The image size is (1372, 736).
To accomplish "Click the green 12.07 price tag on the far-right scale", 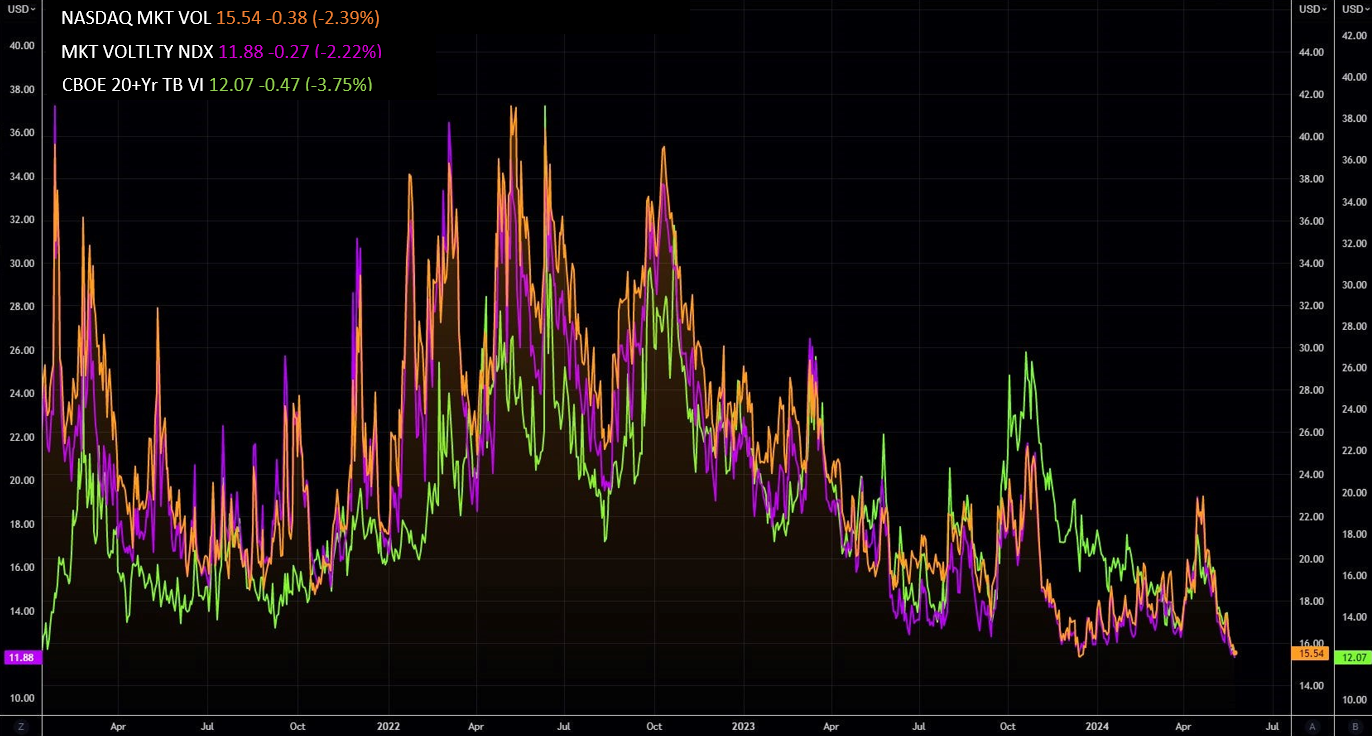I will click(1354, 657).
